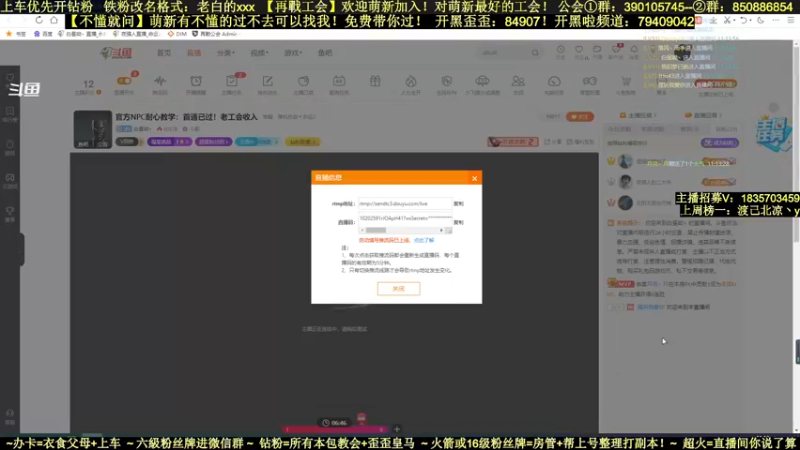Screen dimensions: 800x450
Task: Expand the 视频 video dropdown
Action: tap(259, 53)
